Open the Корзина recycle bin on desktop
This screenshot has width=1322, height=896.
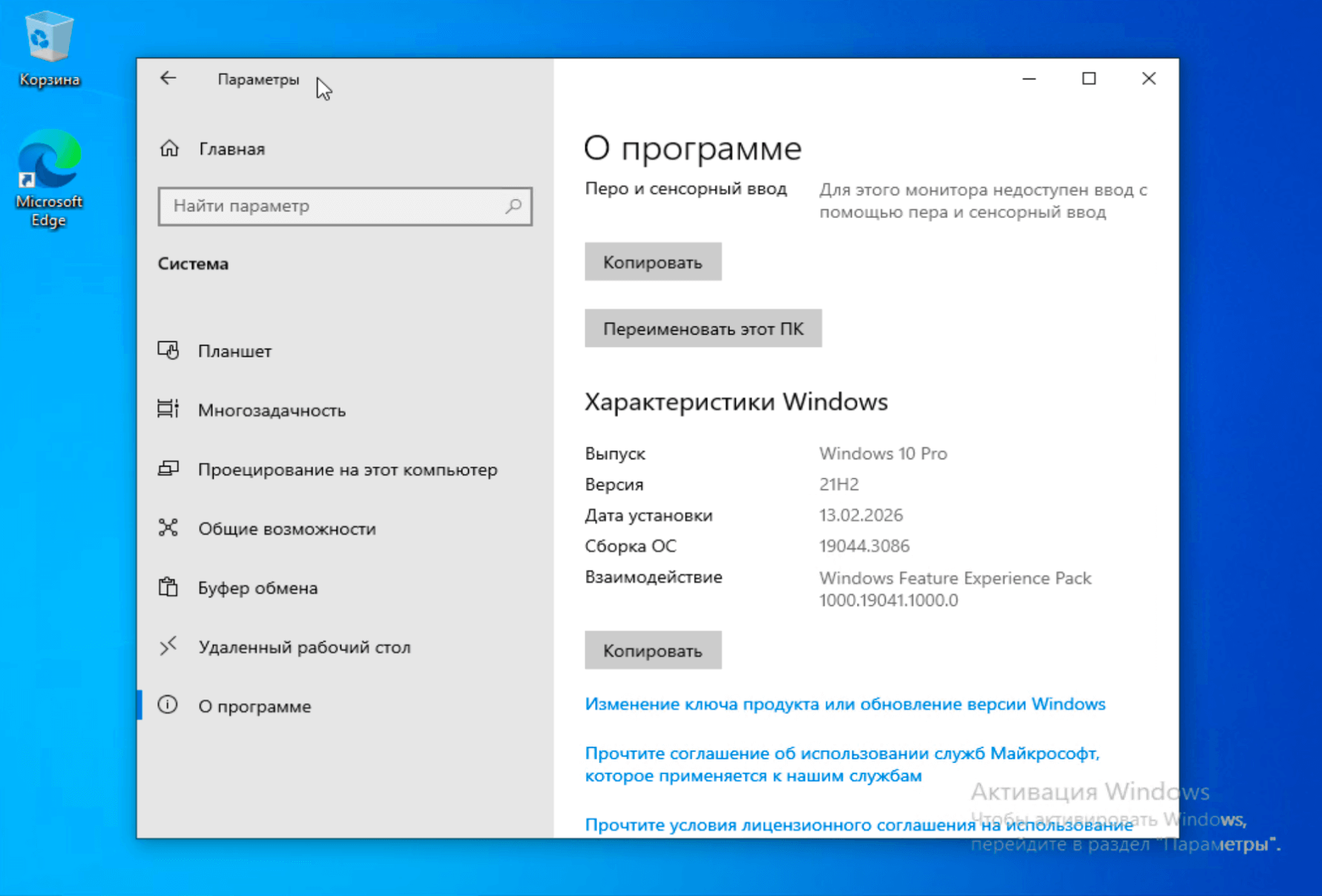[49, 46]
